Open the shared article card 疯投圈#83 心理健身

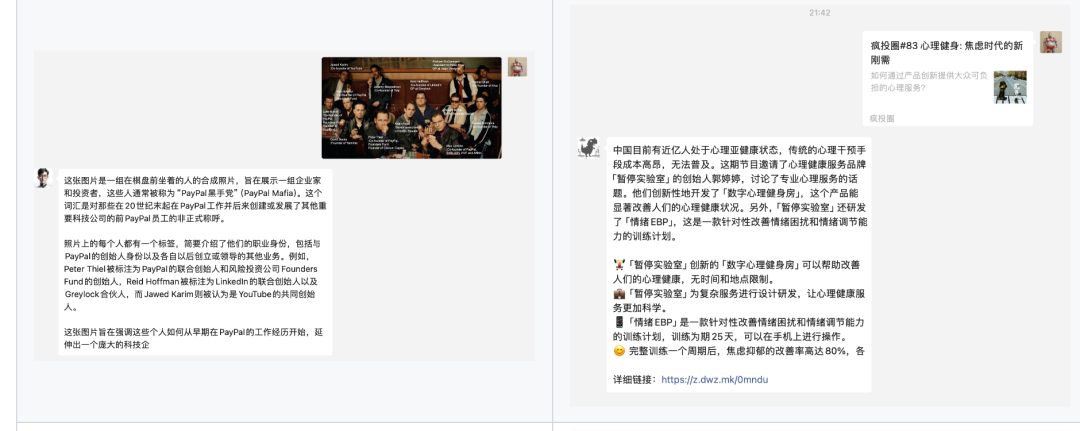click(948, 78)
